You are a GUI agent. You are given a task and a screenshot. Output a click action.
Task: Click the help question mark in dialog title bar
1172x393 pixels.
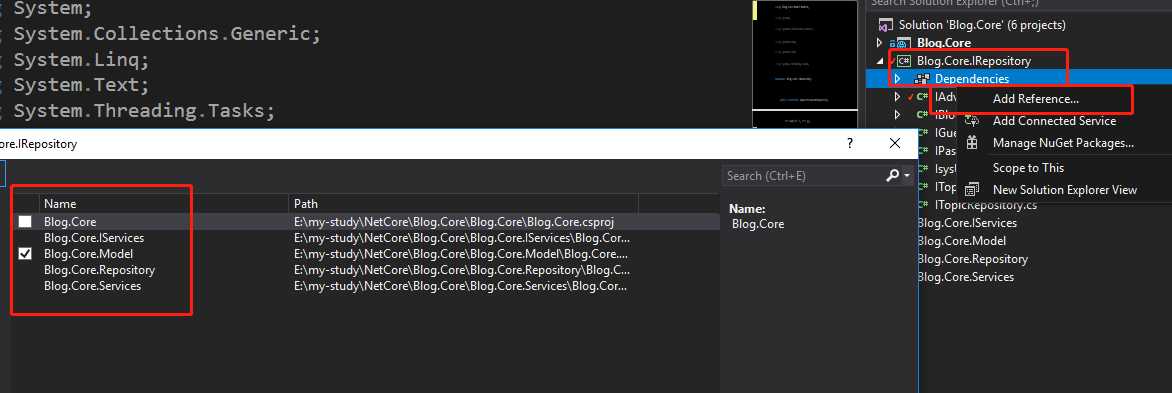pos(850,143)
